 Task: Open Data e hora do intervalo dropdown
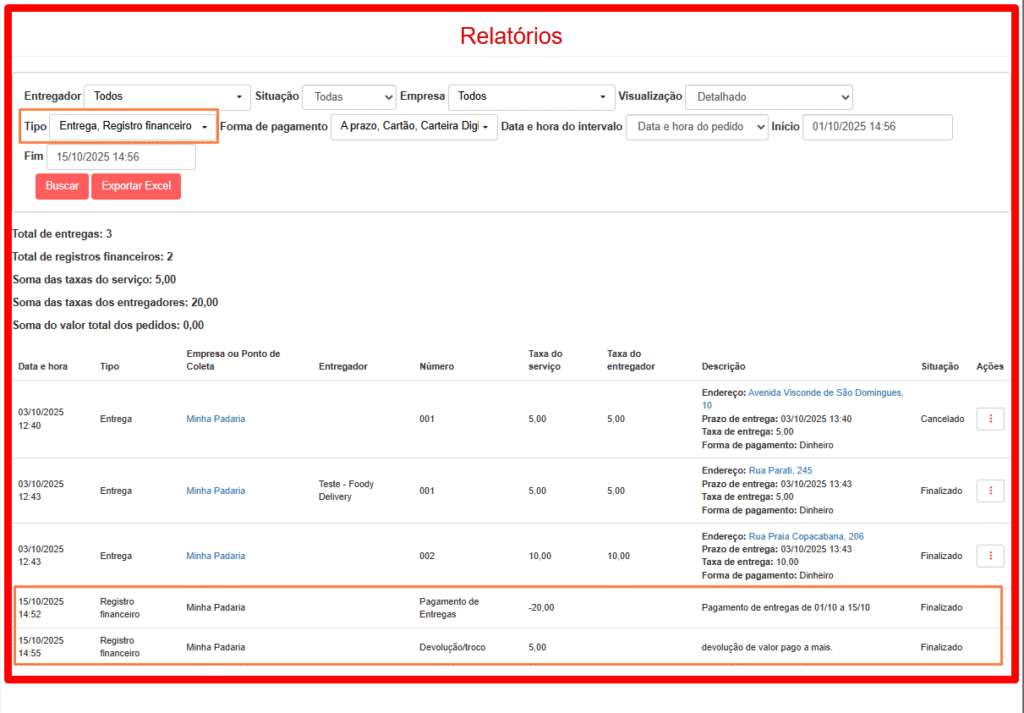(697, 127)
